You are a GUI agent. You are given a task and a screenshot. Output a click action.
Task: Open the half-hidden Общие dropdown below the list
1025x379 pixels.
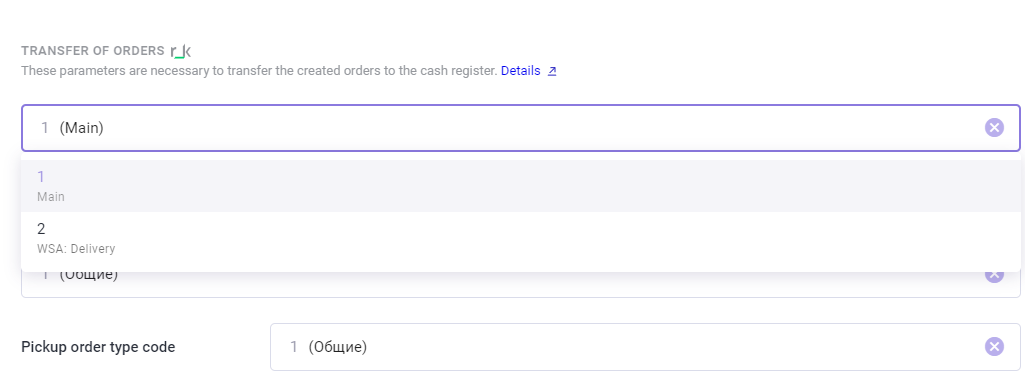pyautogui.click(x=520, y=284)
